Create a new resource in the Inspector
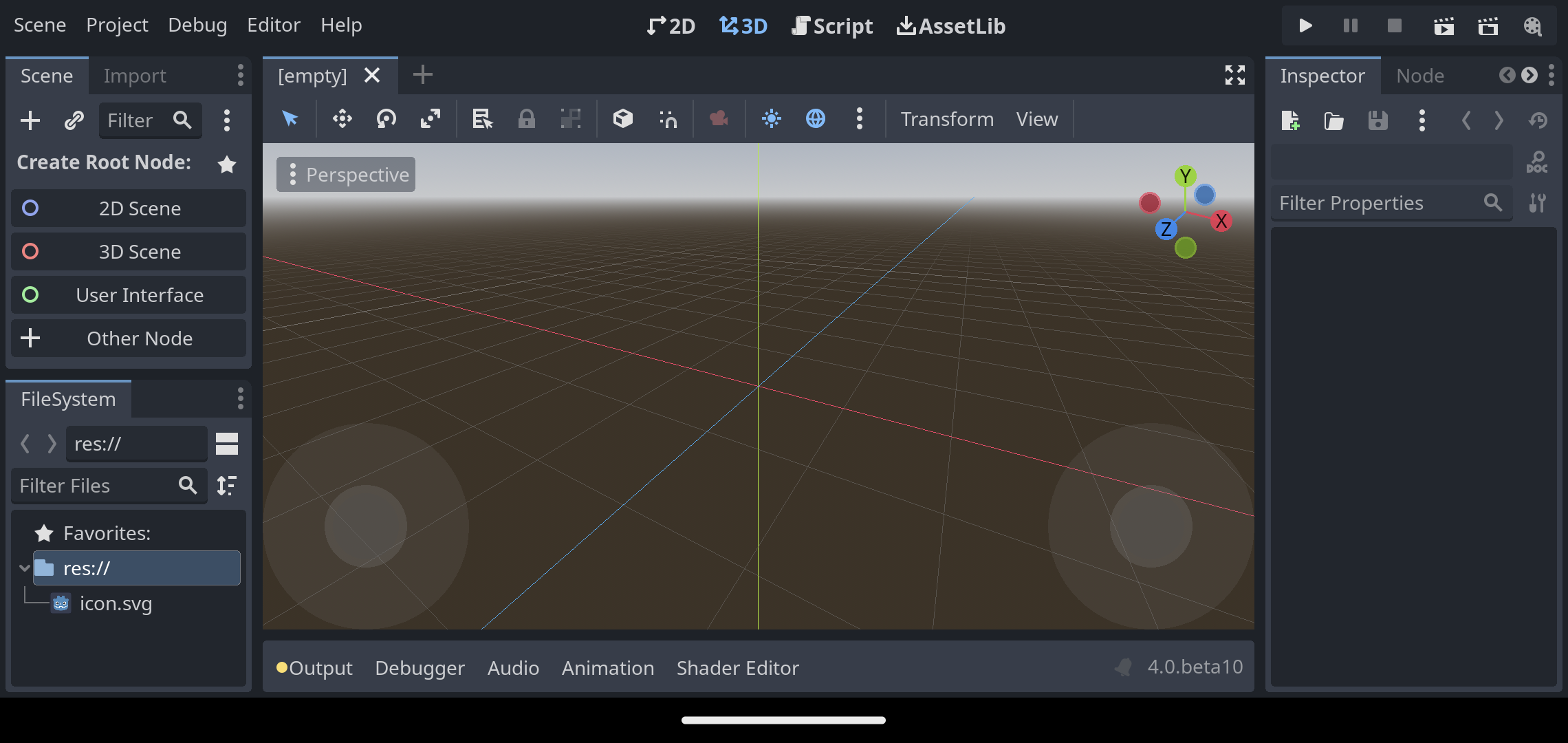The height and width of the screenshot is (743, 1568). point(1291,120)
